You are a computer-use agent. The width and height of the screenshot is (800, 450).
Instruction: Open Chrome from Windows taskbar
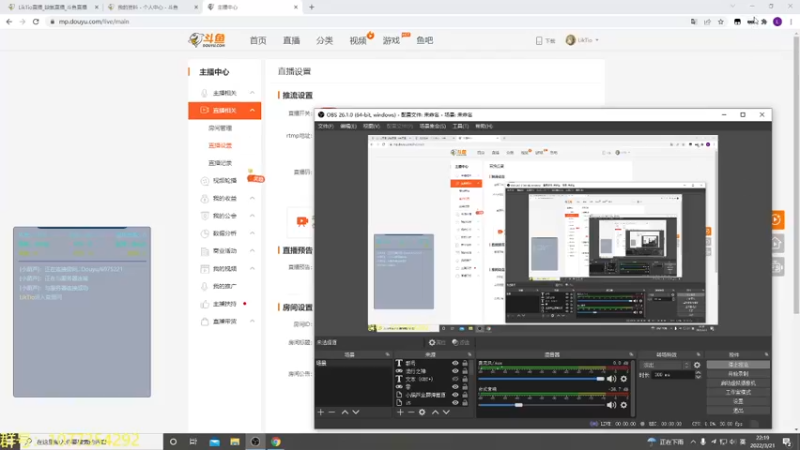tap(276, 442)
